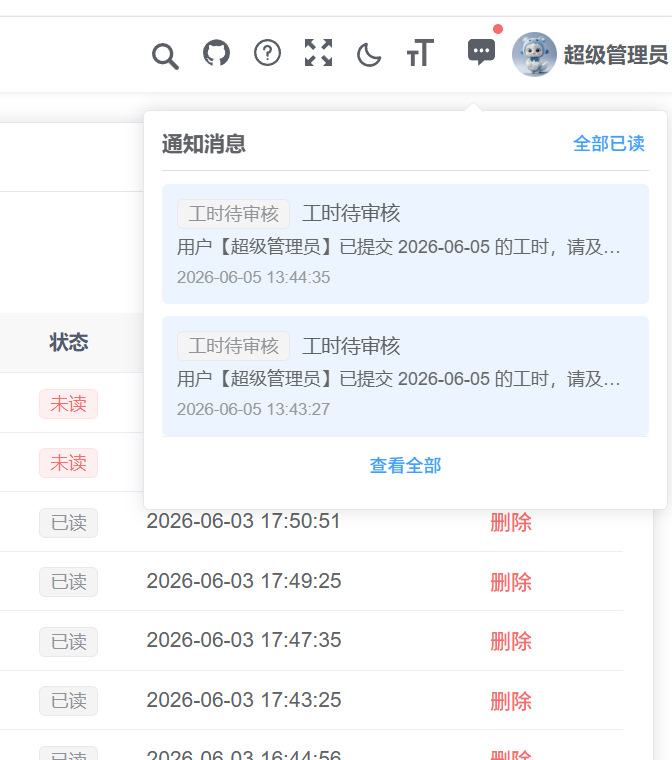This screenshot has height=760, width=672.
Task: Mark all notifications via 全部已读
Action: click(609, 143)
